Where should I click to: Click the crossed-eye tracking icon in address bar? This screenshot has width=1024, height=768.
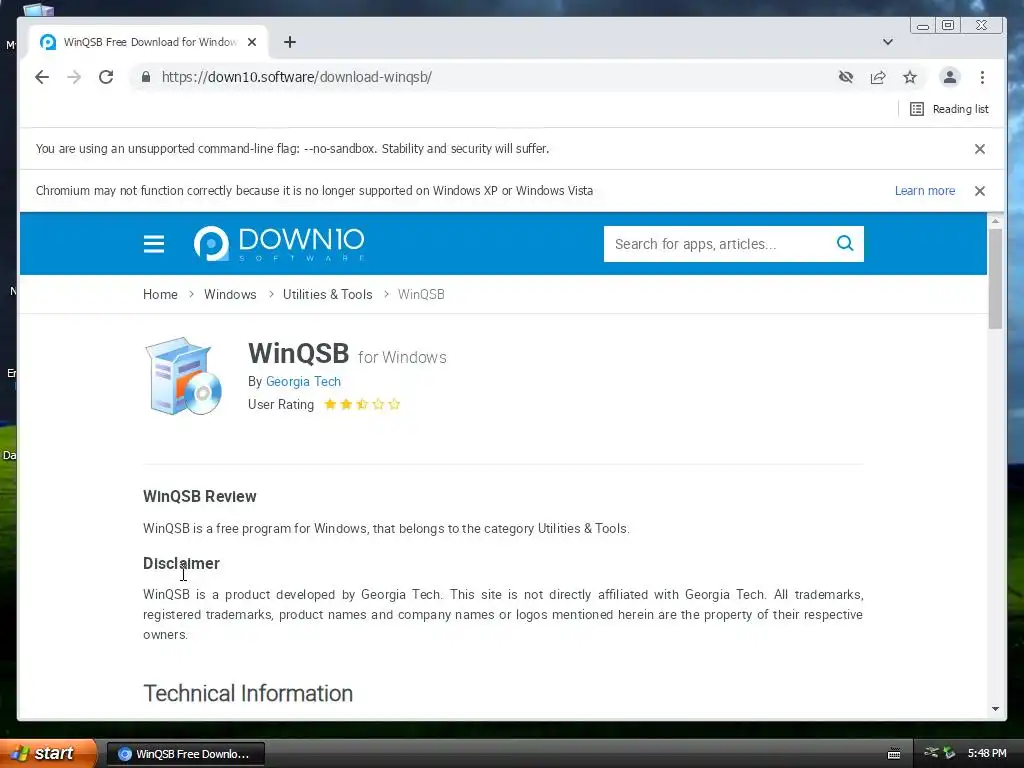[846, 77]
